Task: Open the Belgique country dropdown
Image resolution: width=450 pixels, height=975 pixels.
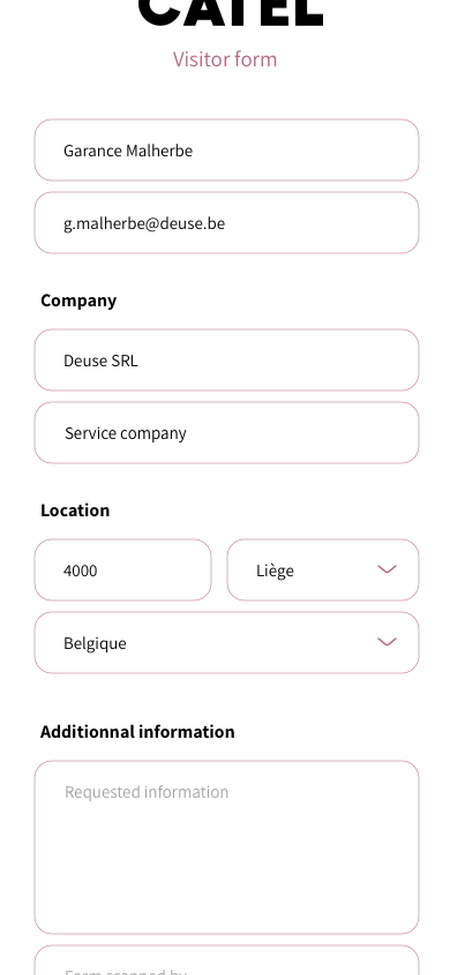Action: click(x=226, y=642)
